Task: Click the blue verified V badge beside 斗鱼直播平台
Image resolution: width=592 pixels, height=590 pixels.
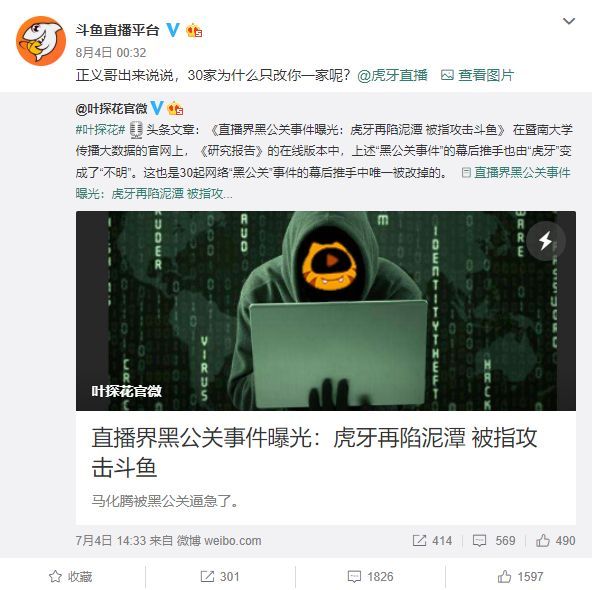Action: (x=173, y=30)
